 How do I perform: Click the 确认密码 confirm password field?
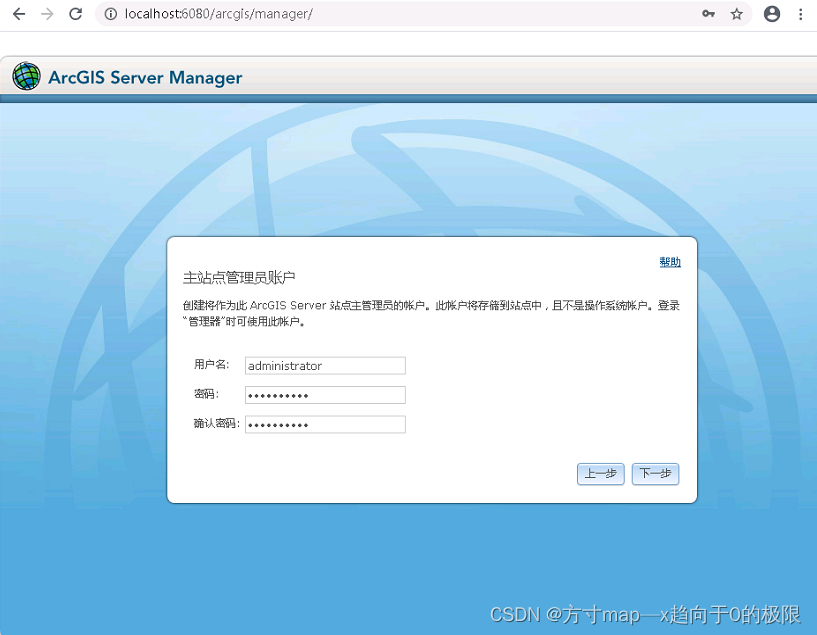pos(325,424)
